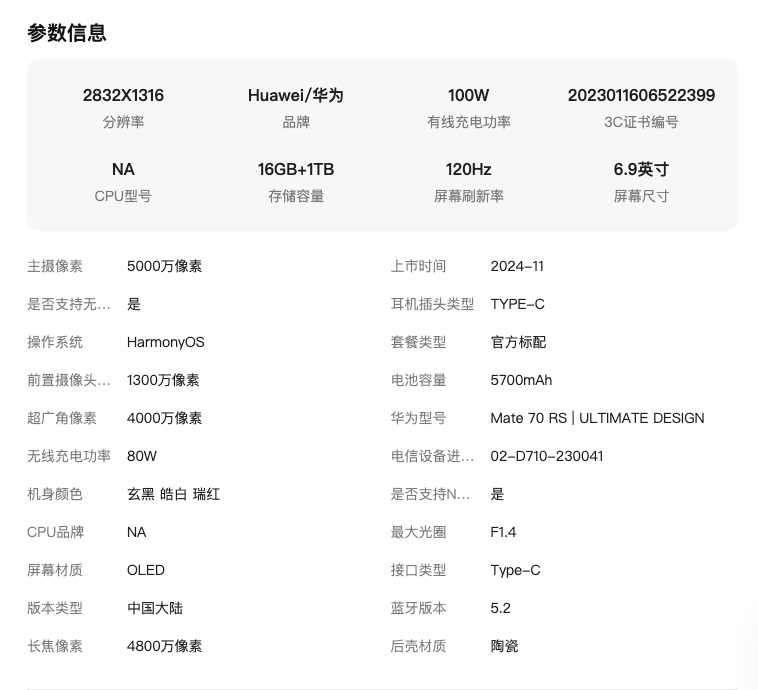Click the truncated 是否支持无... label
This screenshot has height=690, width=758.
tap(68, 304)
